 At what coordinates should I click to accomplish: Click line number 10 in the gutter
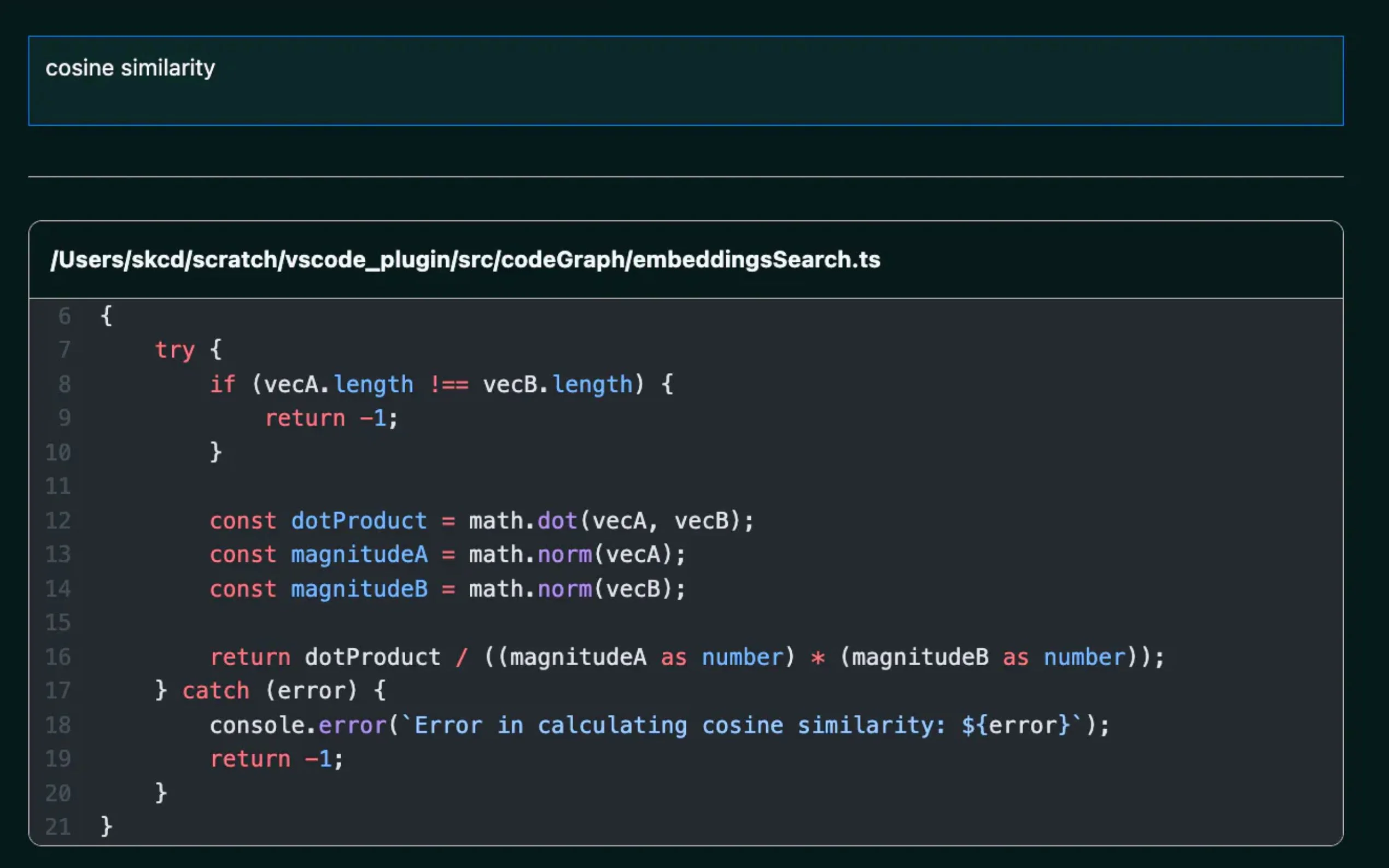[x=59, y=453]
